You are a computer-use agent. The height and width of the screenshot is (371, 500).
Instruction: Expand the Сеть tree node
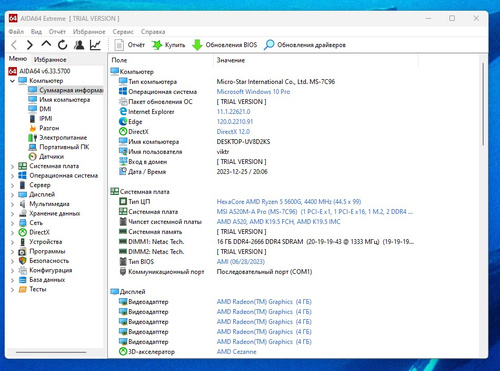pos(12,223)
